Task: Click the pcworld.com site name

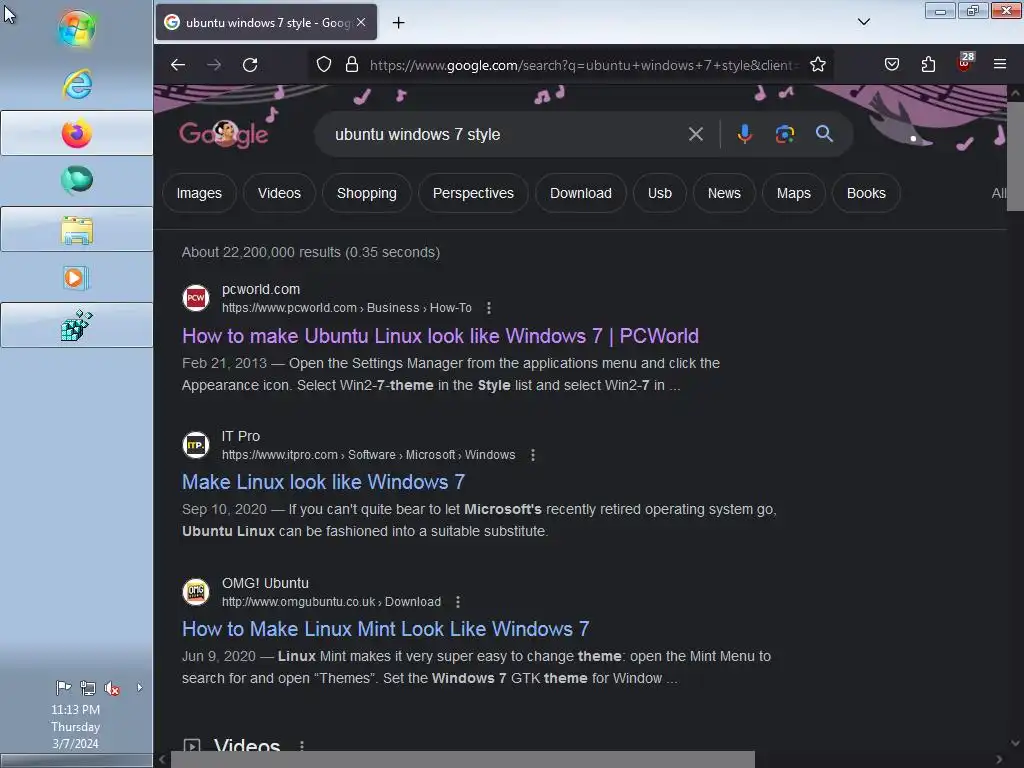Action: [261, 289]
